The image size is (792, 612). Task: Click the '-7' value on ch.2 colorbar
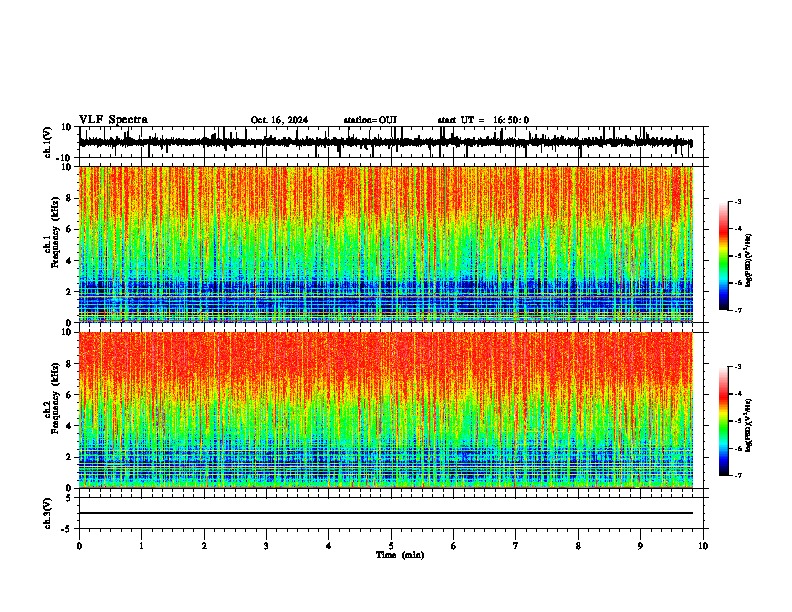(x=737, y=475)
